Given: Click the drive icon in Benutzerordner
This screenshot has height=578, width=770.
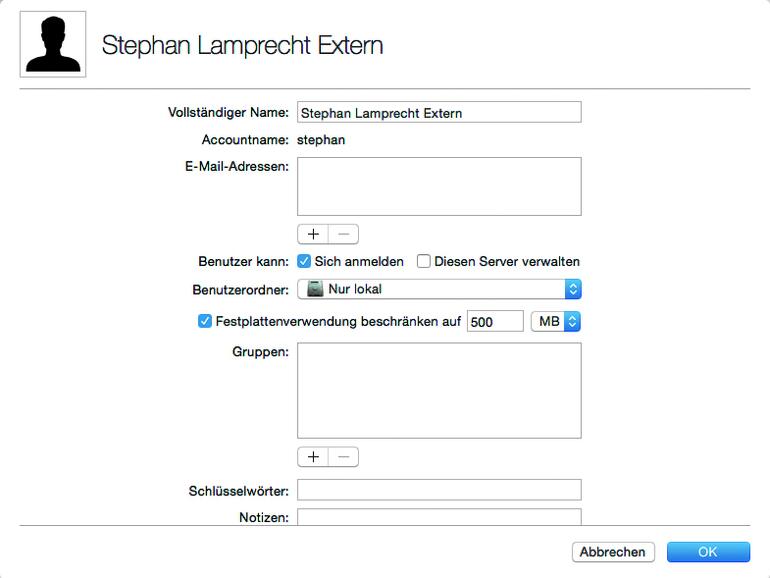Looking at the screenshot, I should pos(316,289).
